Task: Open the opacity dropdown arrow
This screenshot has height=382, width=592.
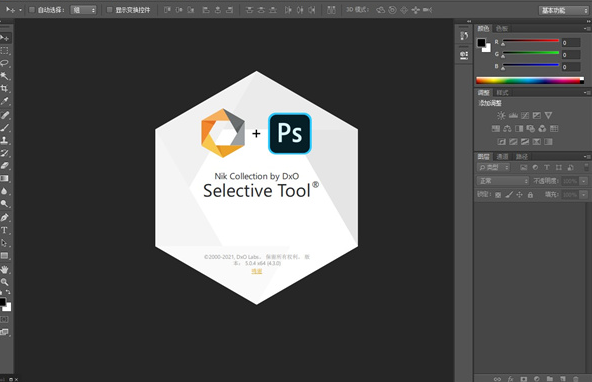Action: click(x=584, y=181)
